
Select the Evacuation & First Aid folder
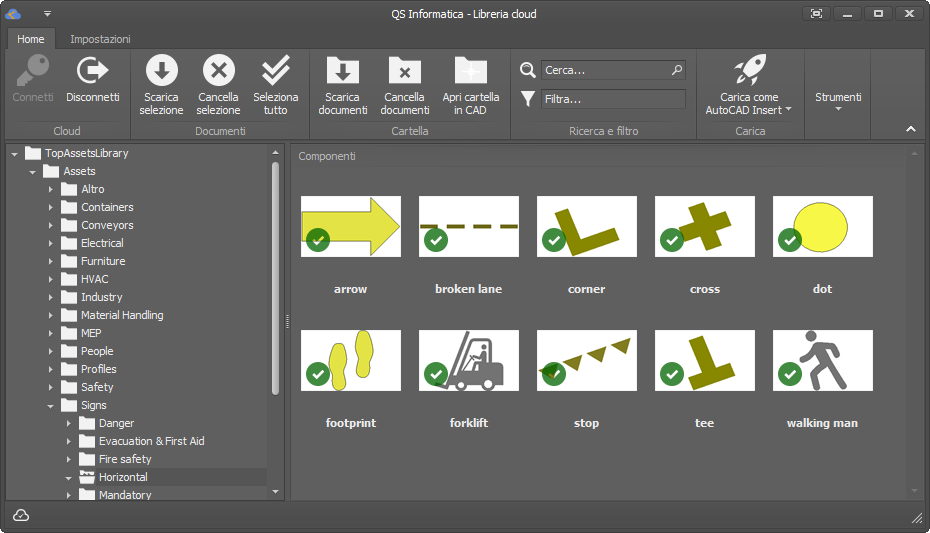(x=151, y=441)
